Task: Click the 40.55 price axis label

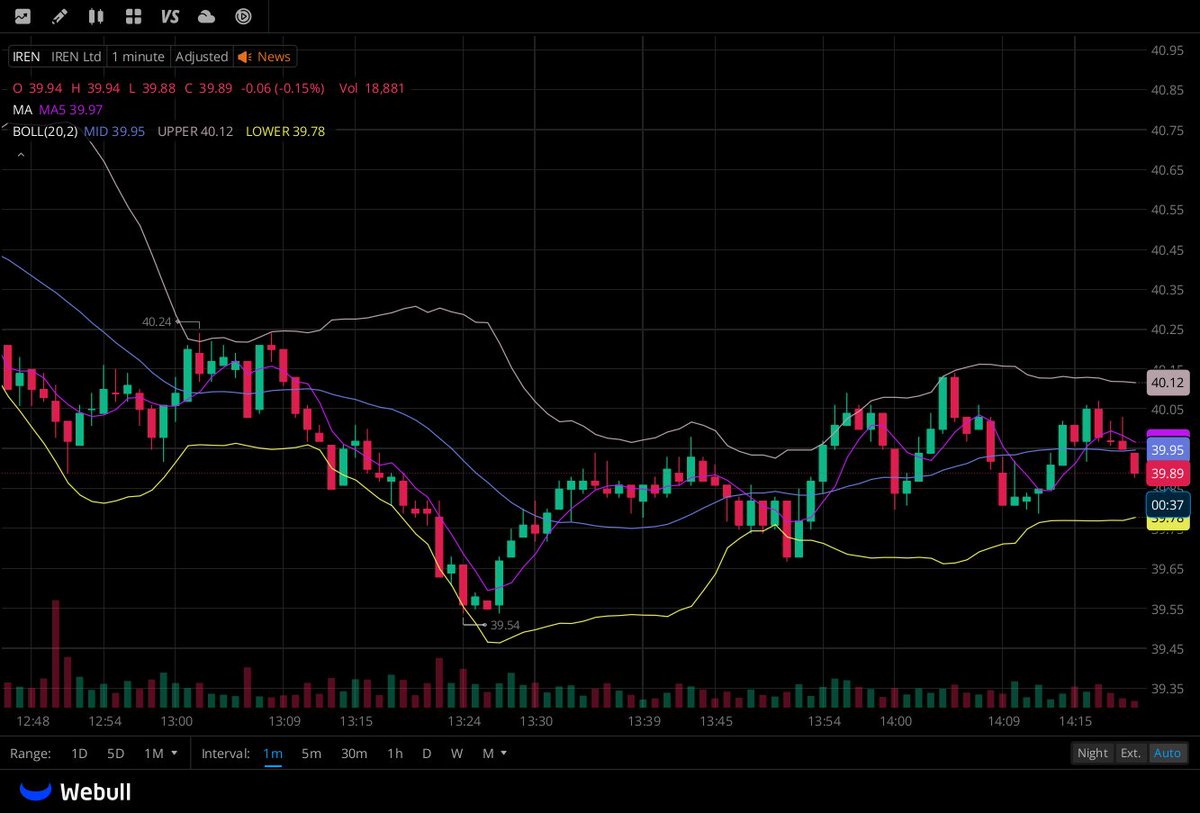Action: pos(1168,209)
